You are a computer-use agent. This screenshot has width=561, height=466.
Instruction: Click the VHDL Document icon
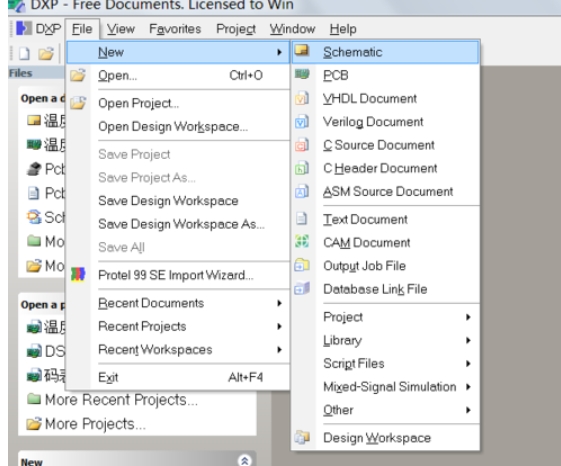coord(302,98)
